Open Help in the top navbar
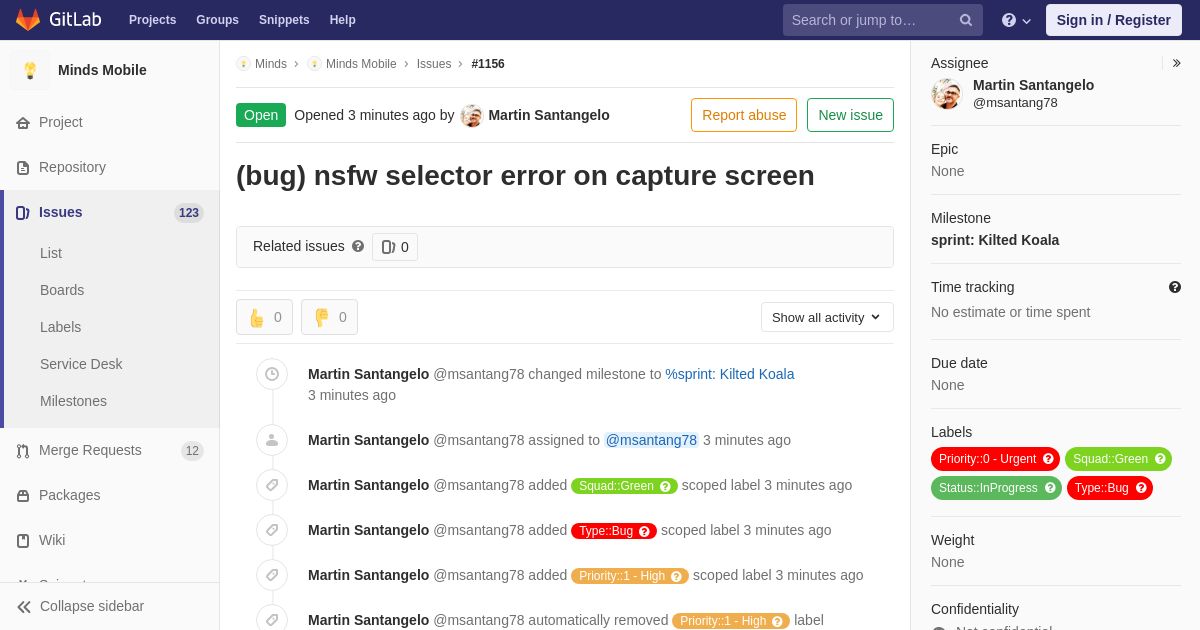 343,20
